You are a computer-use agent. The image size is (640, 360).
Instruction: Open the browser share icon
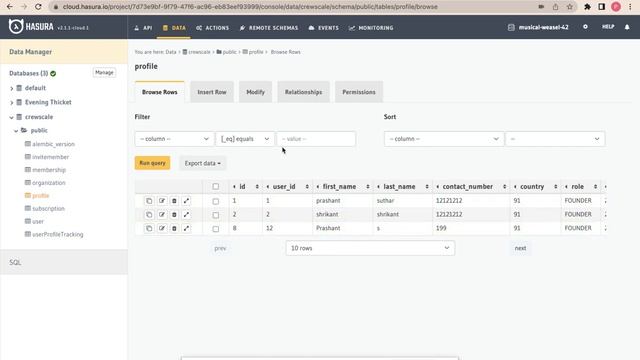[556, 7]
